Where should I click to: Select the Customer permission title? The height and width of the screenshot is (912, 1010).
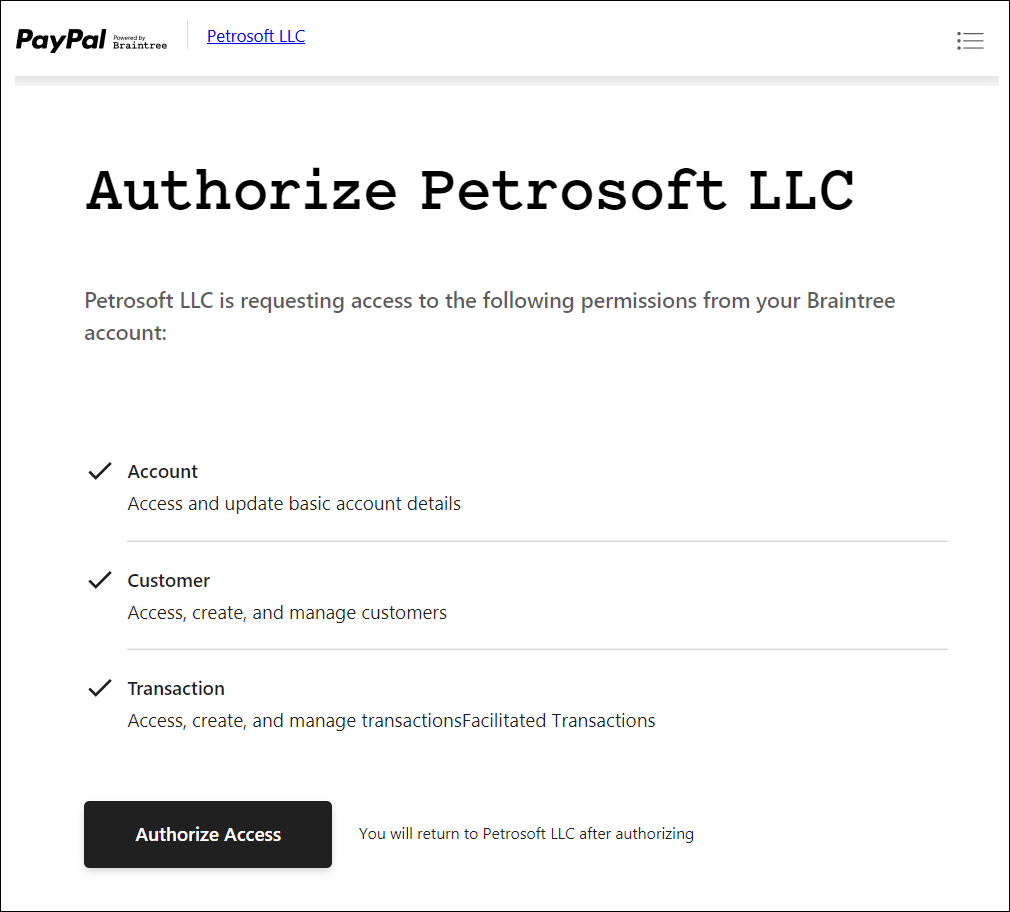point(169,580)
